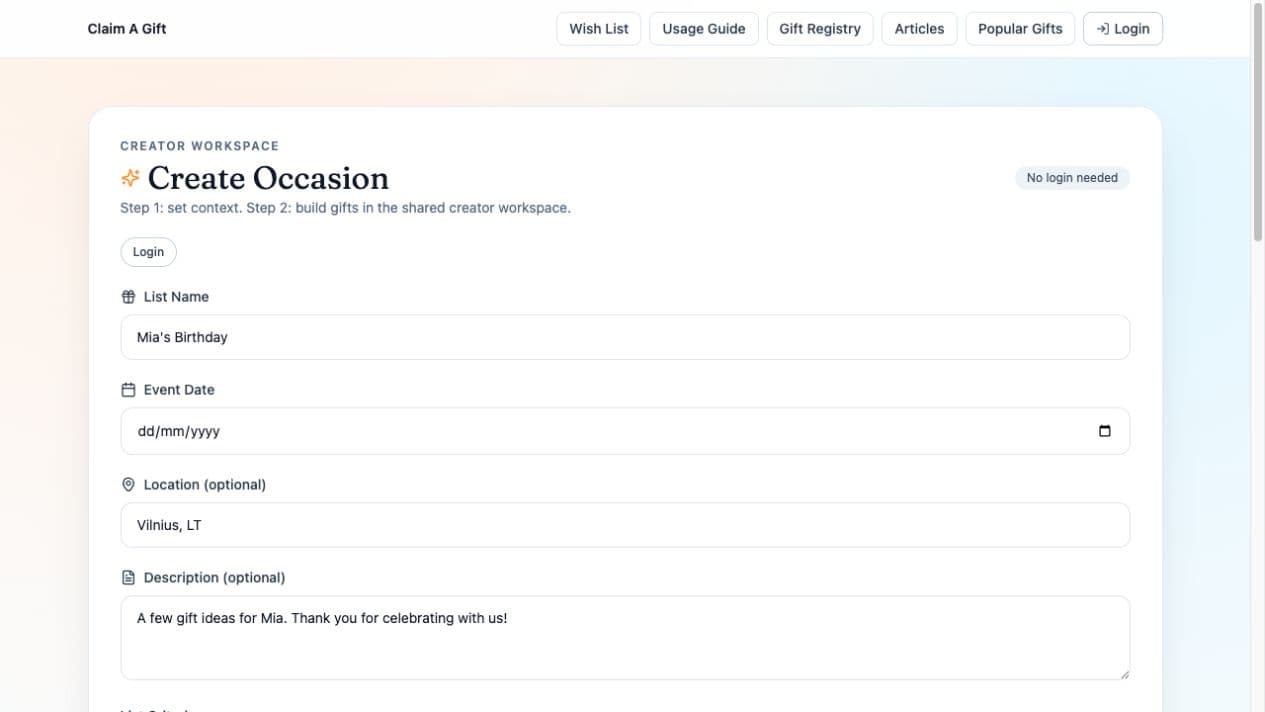Click the calendar icon beside Event Date label
Screen dimensions: 1265x712
(128, 390)
